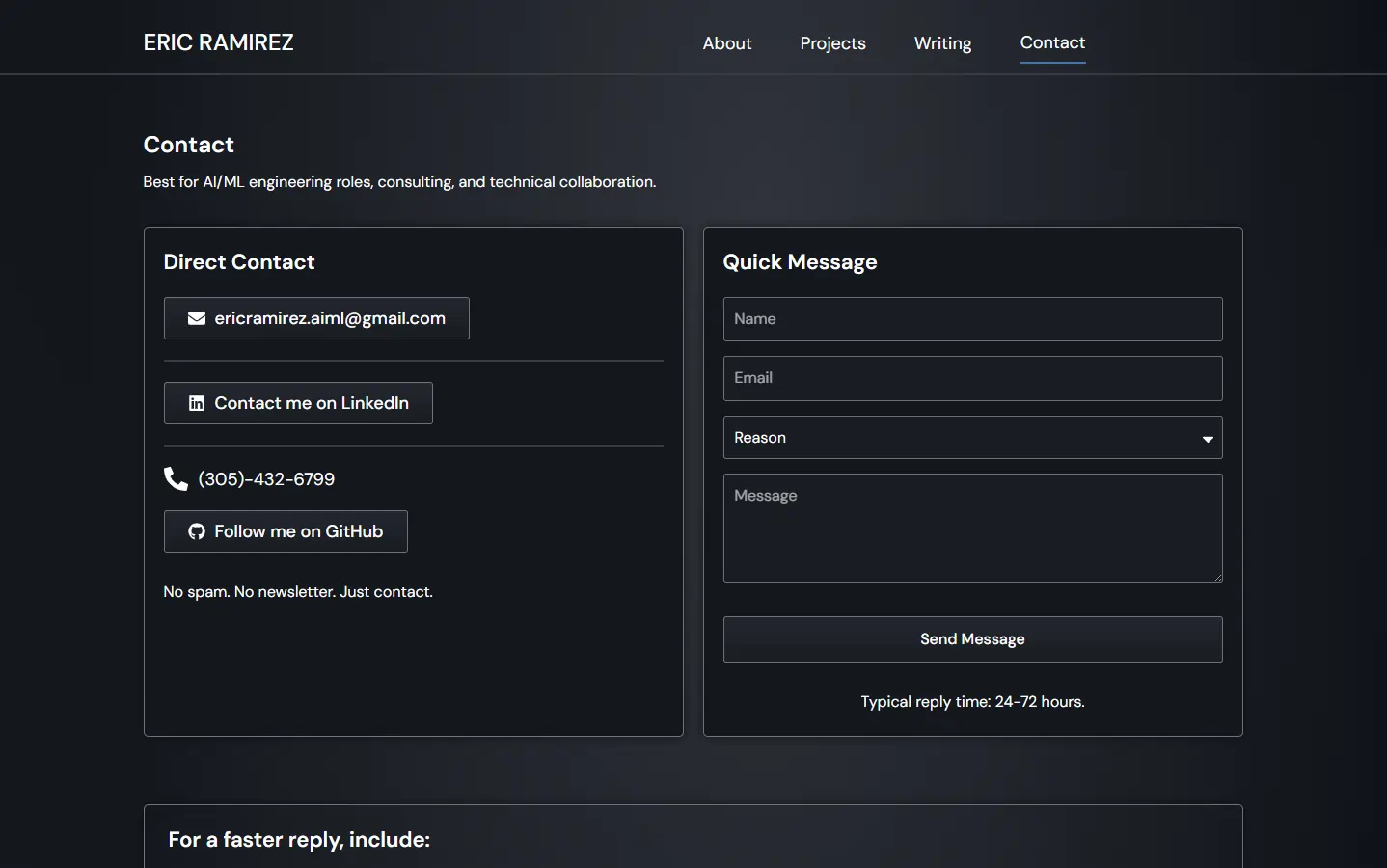Go to the About page
The height and width of the screenshot is (868, 1387).
point(726,43)
